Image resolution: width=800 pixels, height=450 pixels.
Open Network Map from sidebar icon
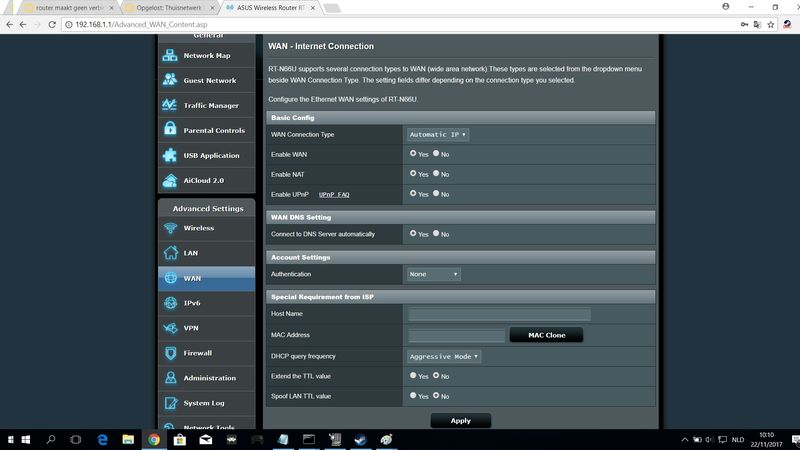click(170, 56)
